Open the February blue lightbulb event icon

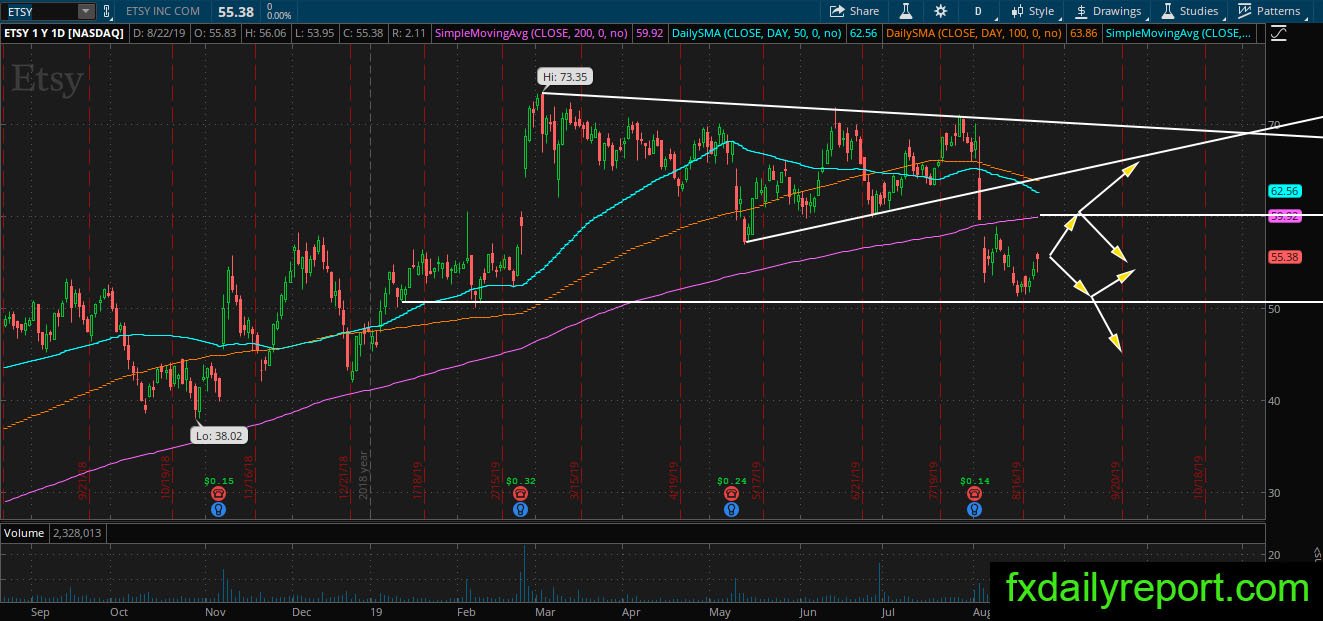(521, 509)
